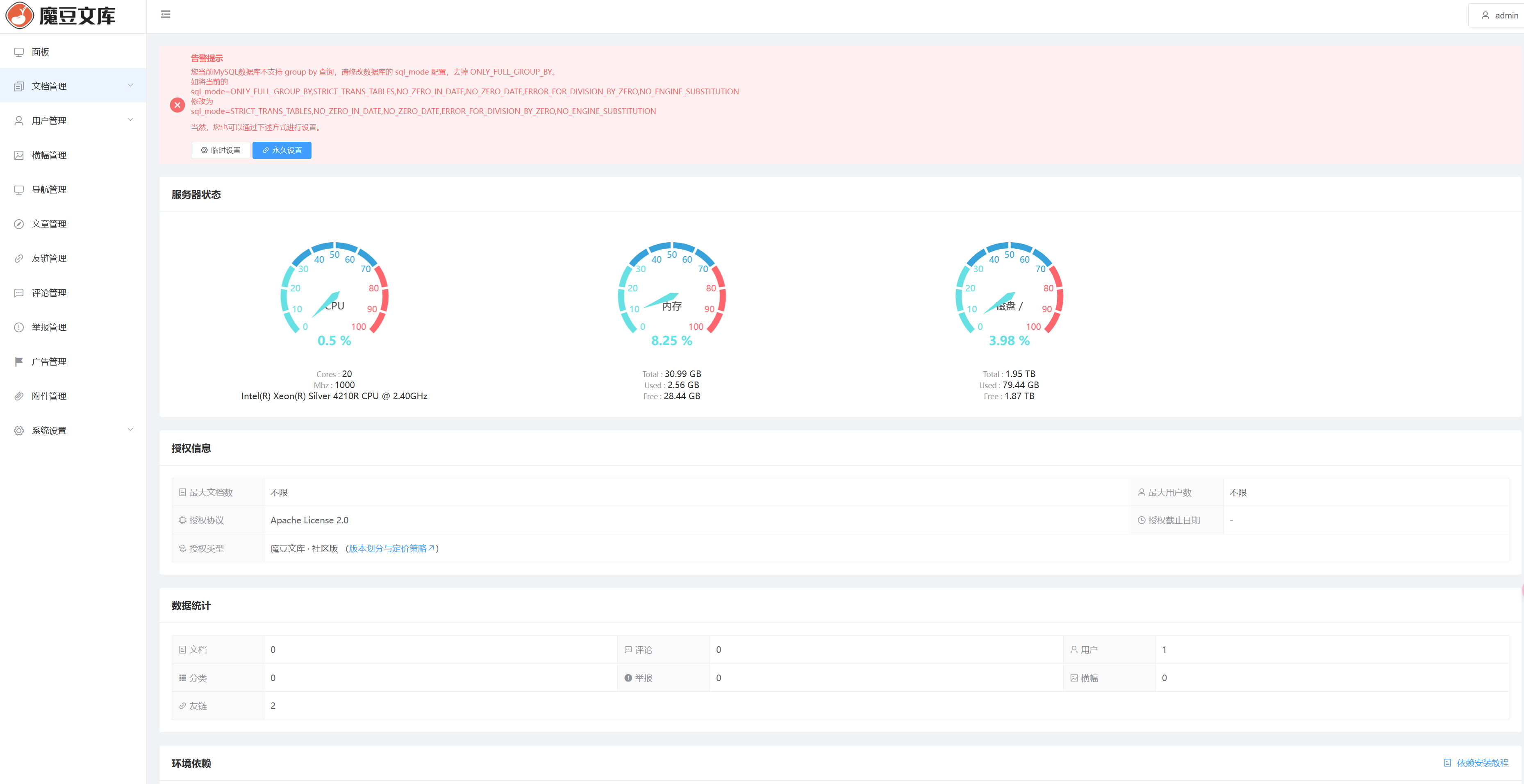The image size is (1524, 784).
Task: Expand the 文档管理 submenu chevron
Action: point(130,86)
